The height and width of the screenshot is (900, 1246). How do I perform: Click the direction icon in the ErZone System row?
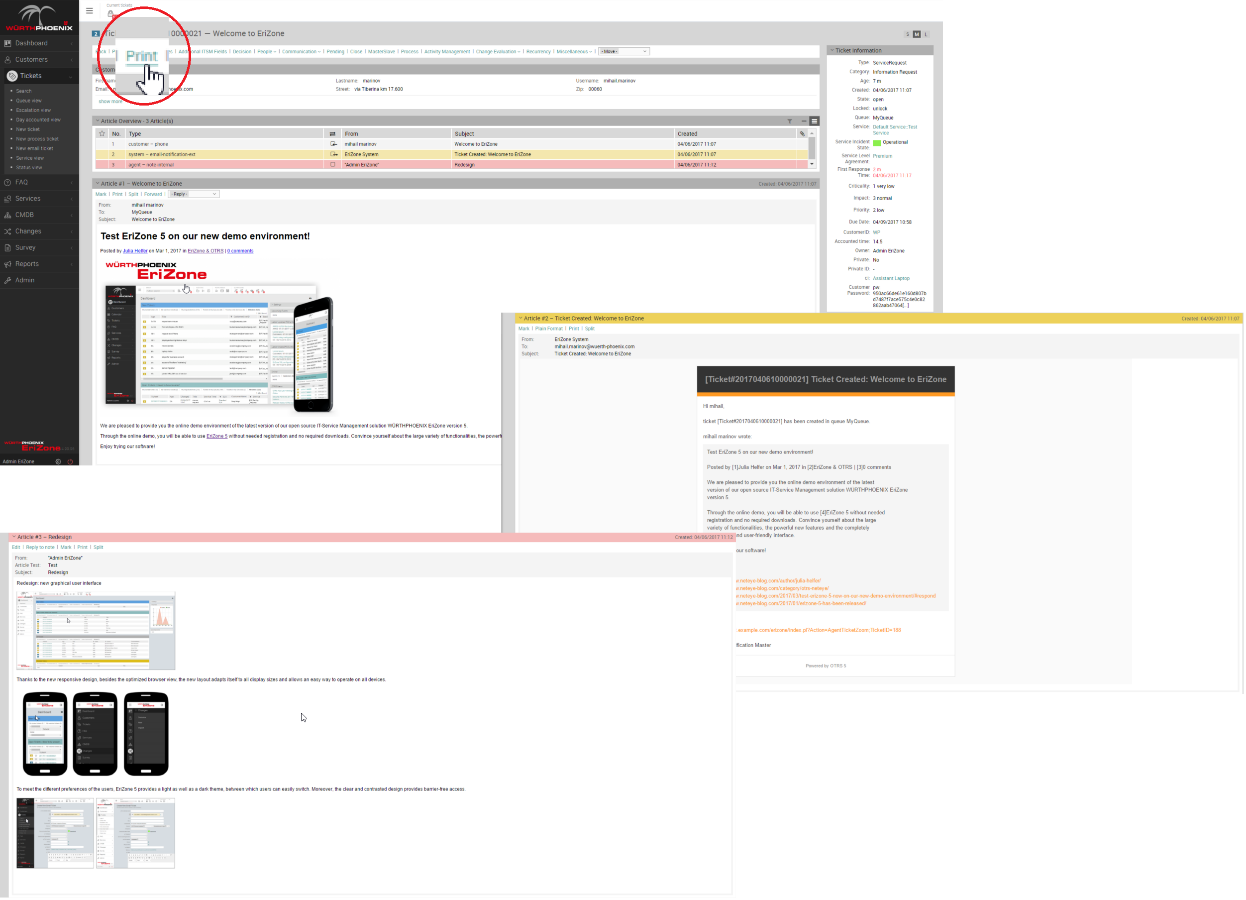point(333,154)
